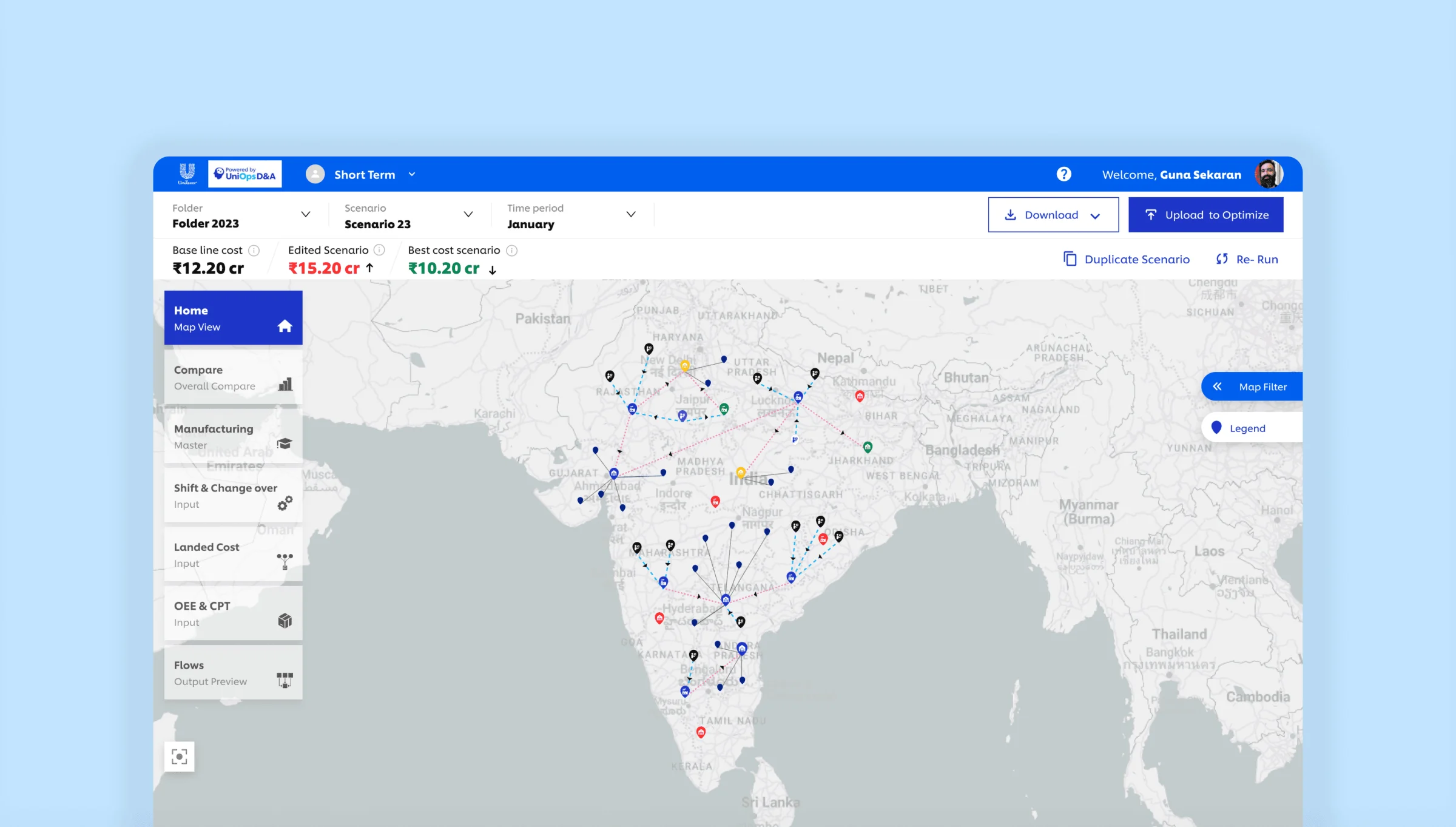Open the Legend panel
This screenshot has height=827, width=1456.
tap(1252, 428)
